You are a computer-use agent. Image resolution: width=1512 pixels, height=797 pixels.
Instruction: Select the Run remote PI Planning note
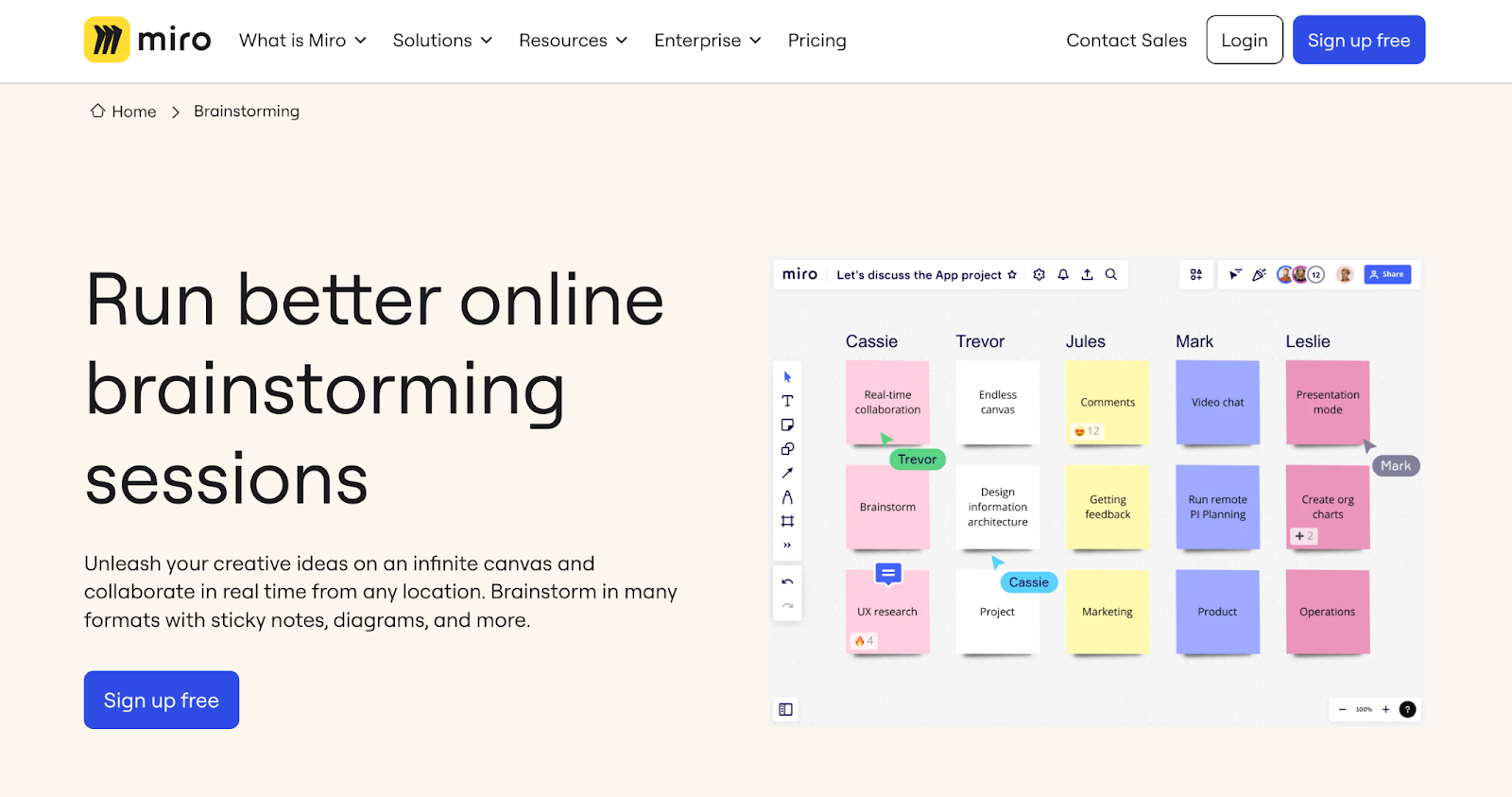pos(1217,507)
